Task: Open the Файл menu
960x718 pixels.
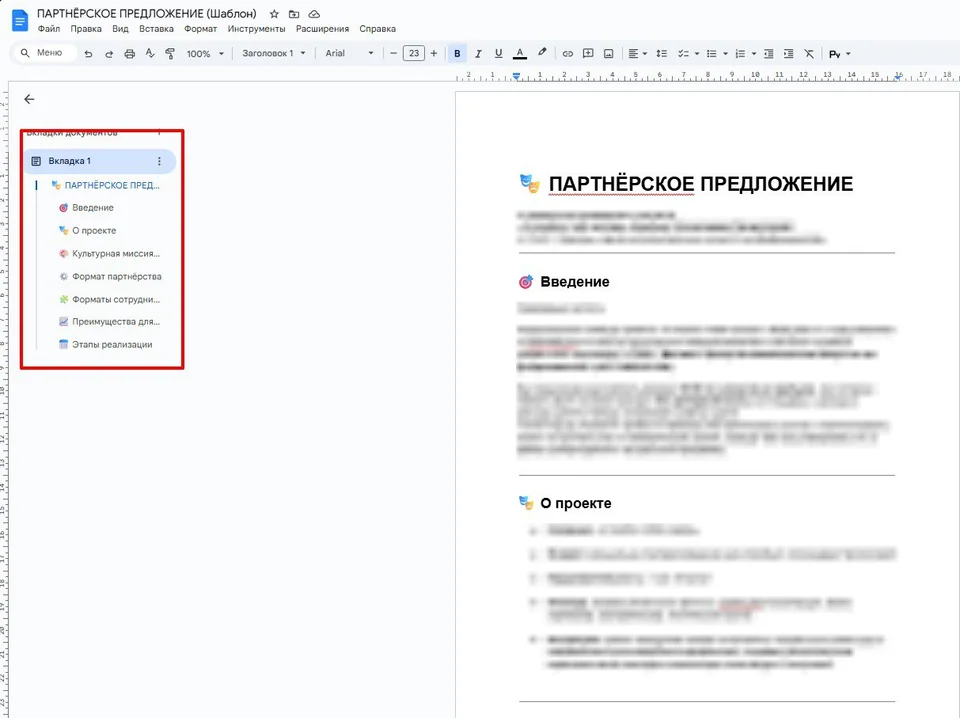Action: click(48, 29)
